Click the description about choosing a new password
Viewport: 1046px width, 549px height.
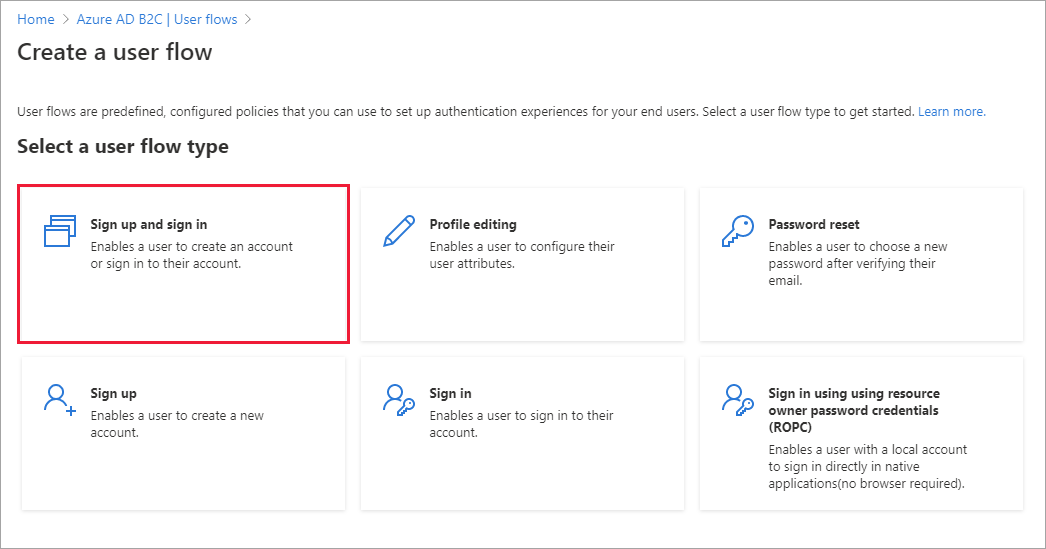(857, 263)
